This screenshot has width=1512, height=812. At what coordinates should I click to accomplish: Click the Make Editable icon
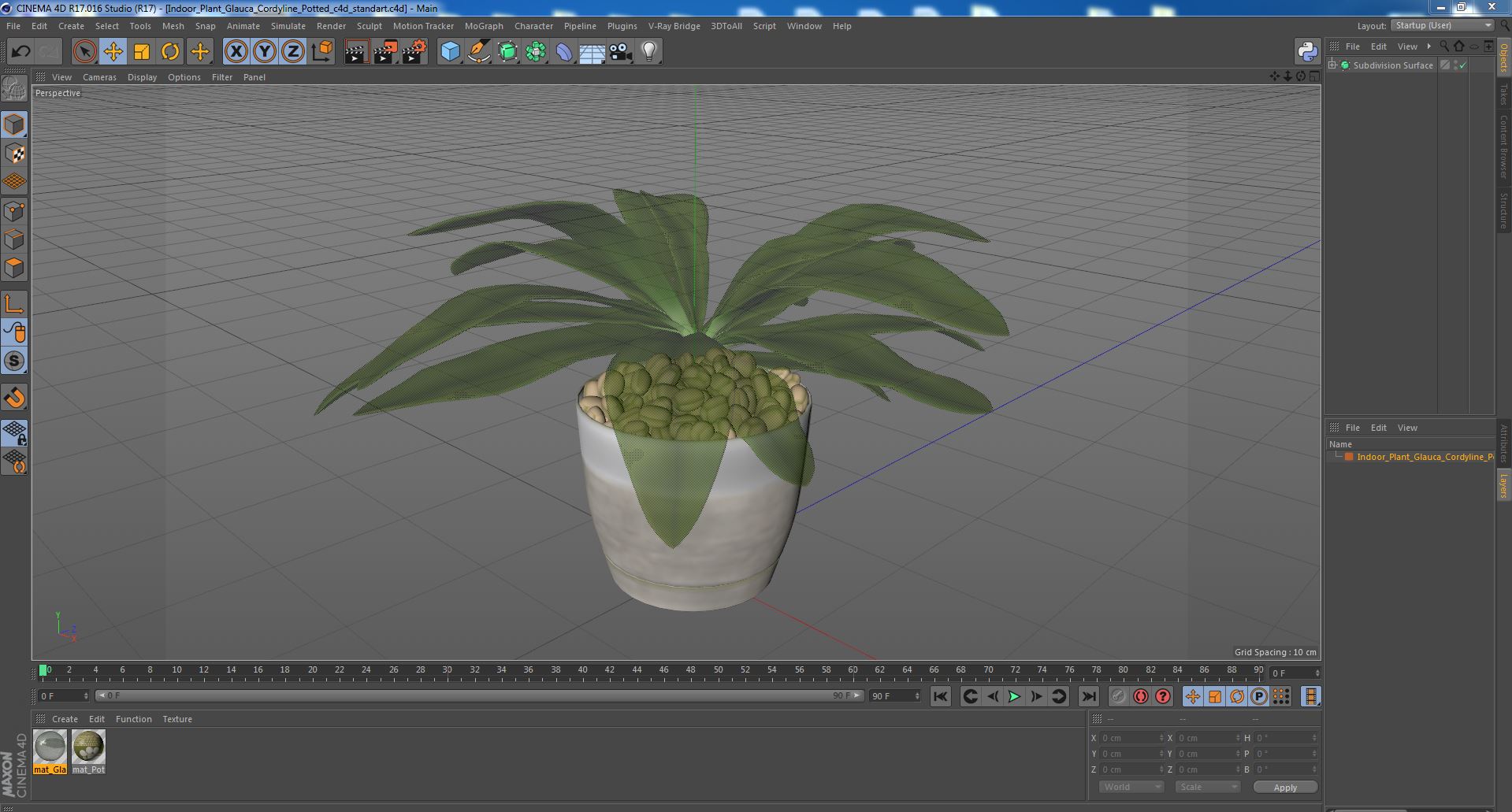(14, 88)
